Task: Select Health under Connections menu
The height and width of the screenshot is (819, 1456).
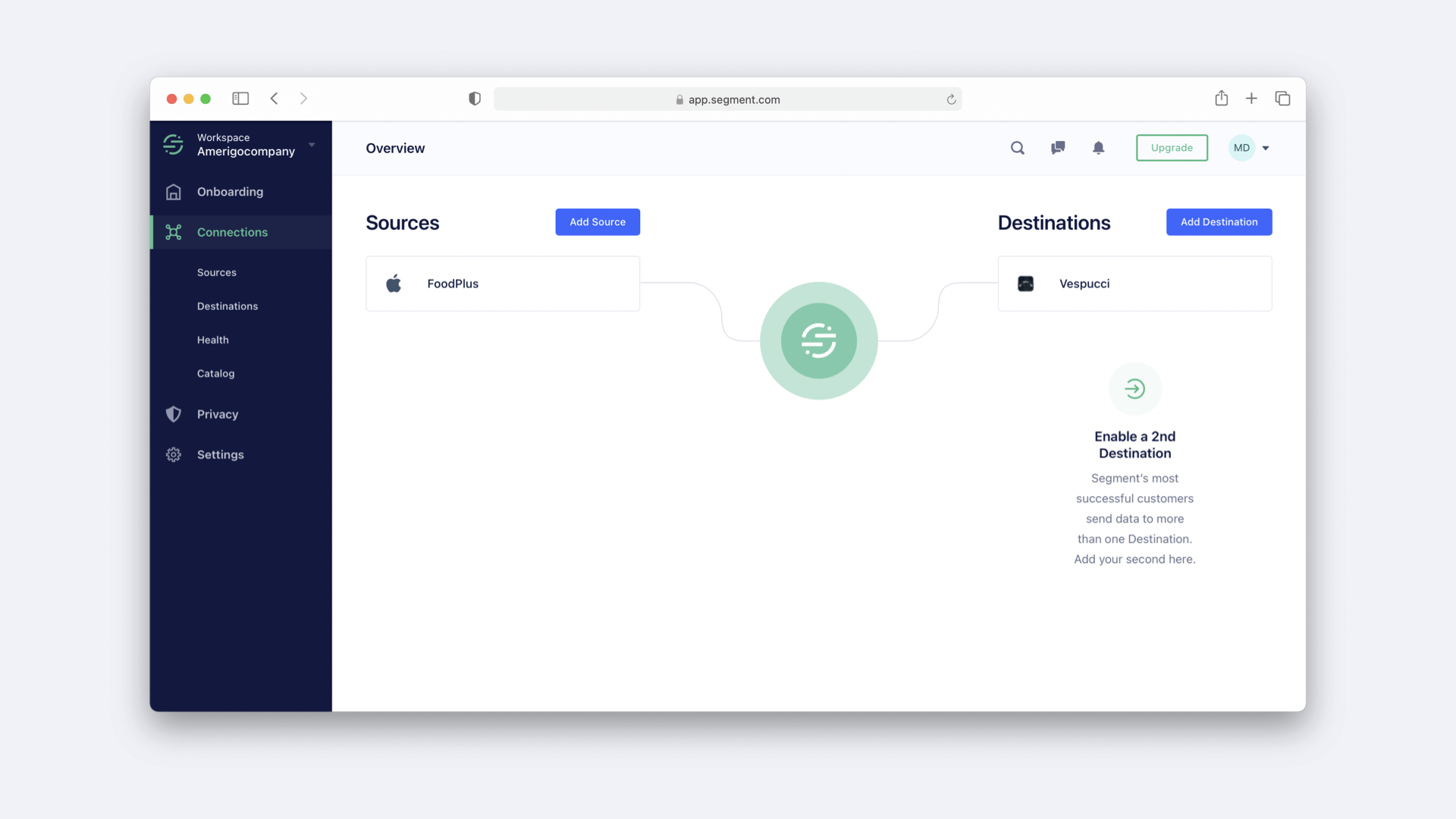Action: [x=213, y=339]
